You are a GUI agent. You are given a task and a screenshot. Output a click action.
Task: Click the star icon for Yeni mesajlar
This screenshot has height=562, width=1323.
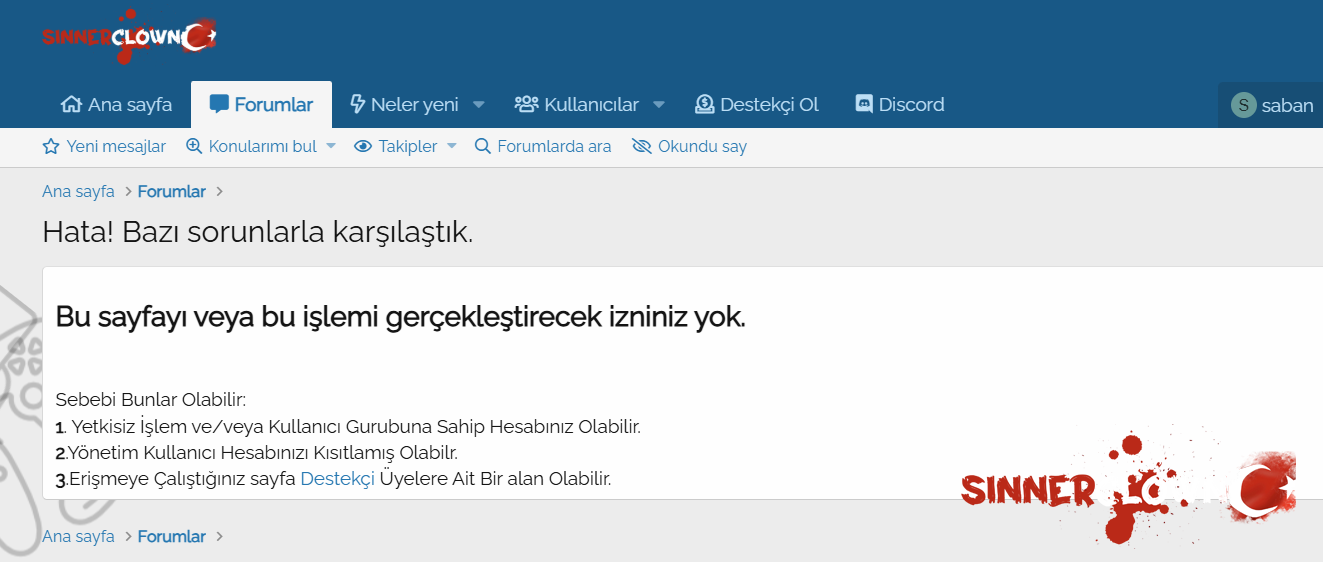click(51, 147)
